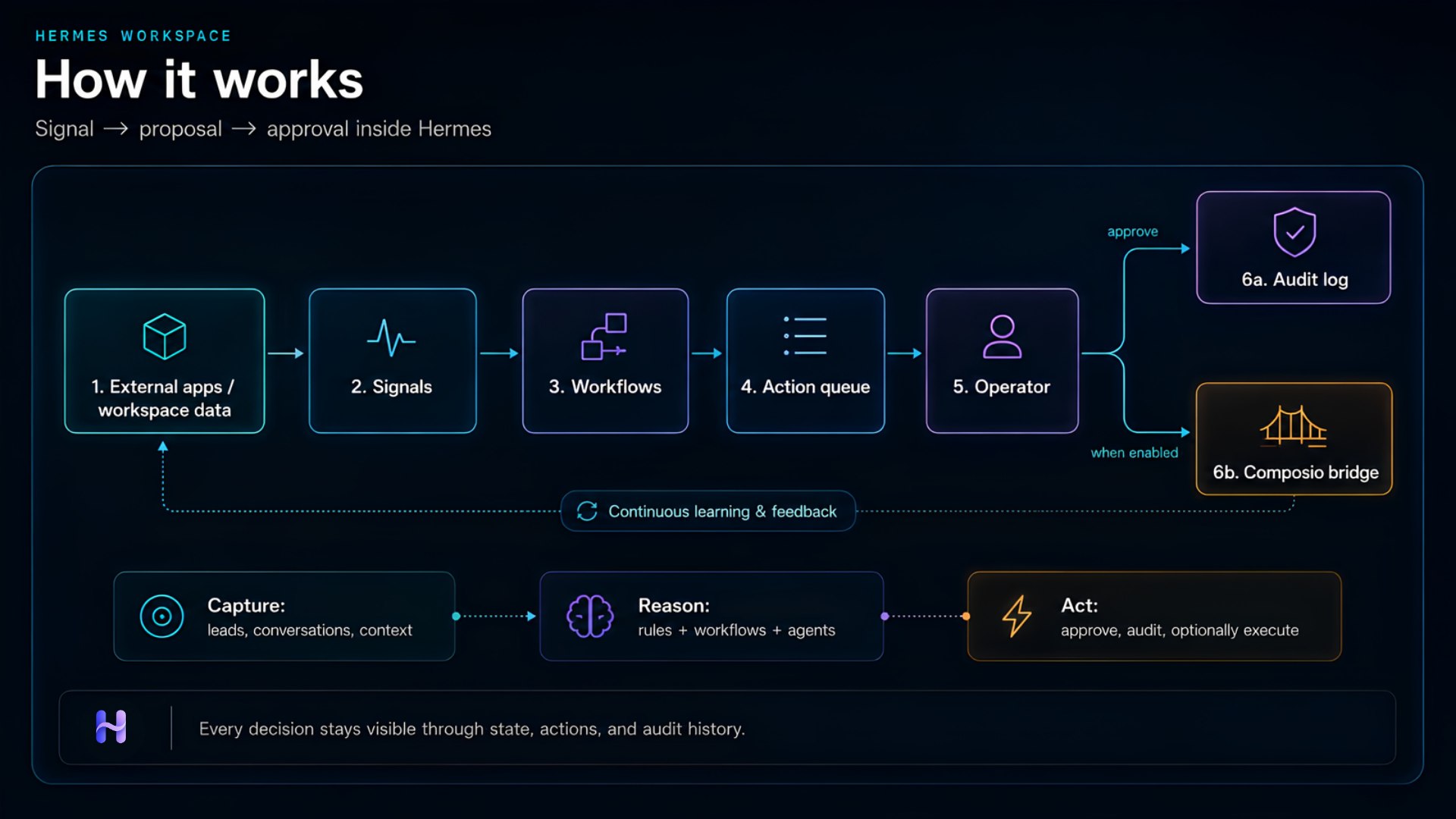Image resolution: width=1456 pixels, height=819 pixels.
Task: Select the '6b. Composio bridge' label
Action: pyautogui.click(x=1295, y=472)
